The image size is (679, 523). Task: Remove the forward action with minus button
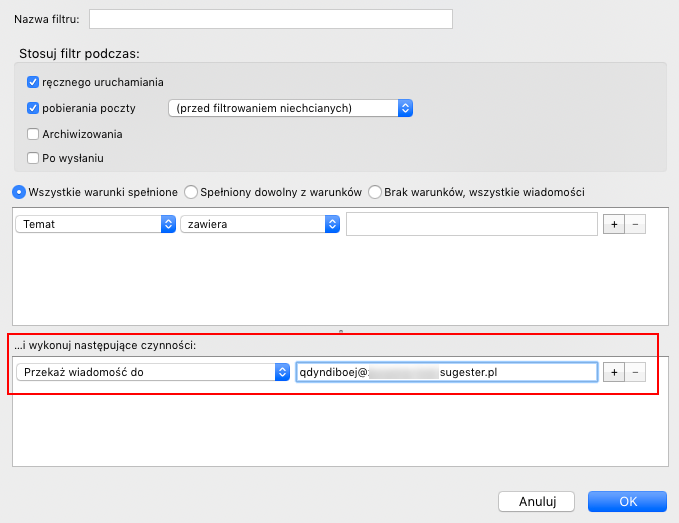point(635,372)
